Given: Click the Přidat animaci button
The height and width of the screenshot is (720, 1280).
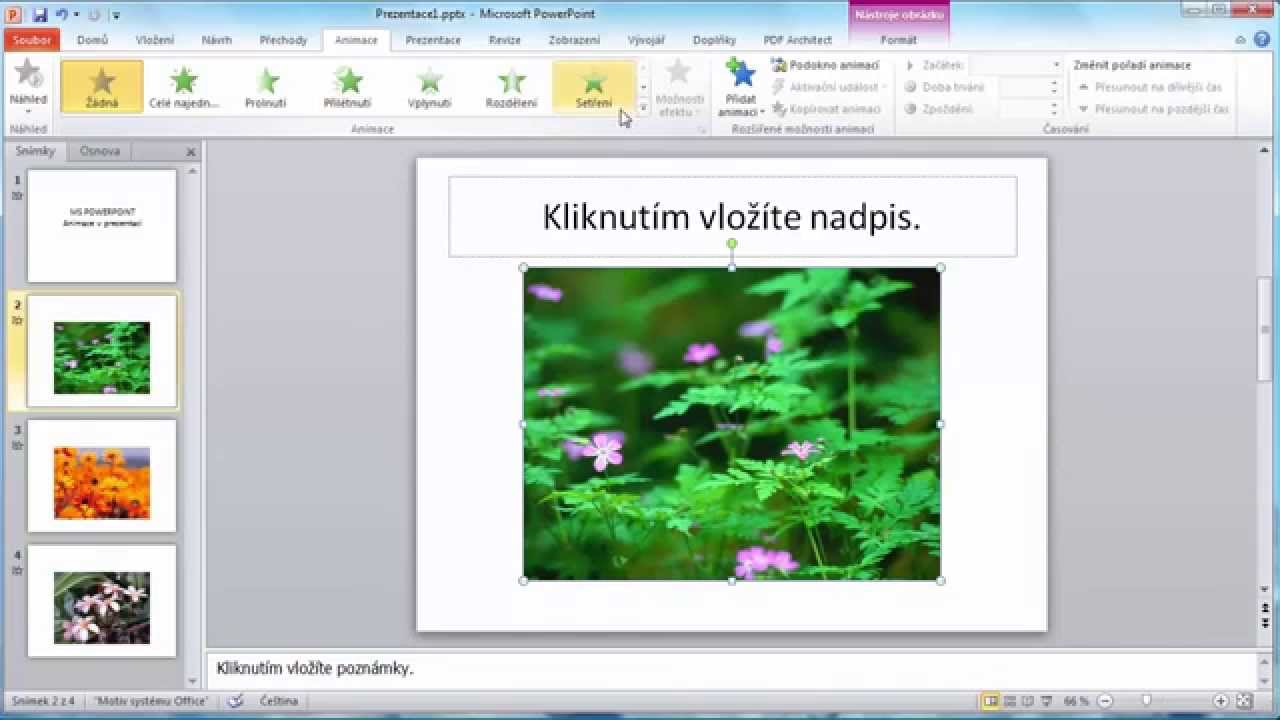Looking at the screenshot, I should [741, 88].
